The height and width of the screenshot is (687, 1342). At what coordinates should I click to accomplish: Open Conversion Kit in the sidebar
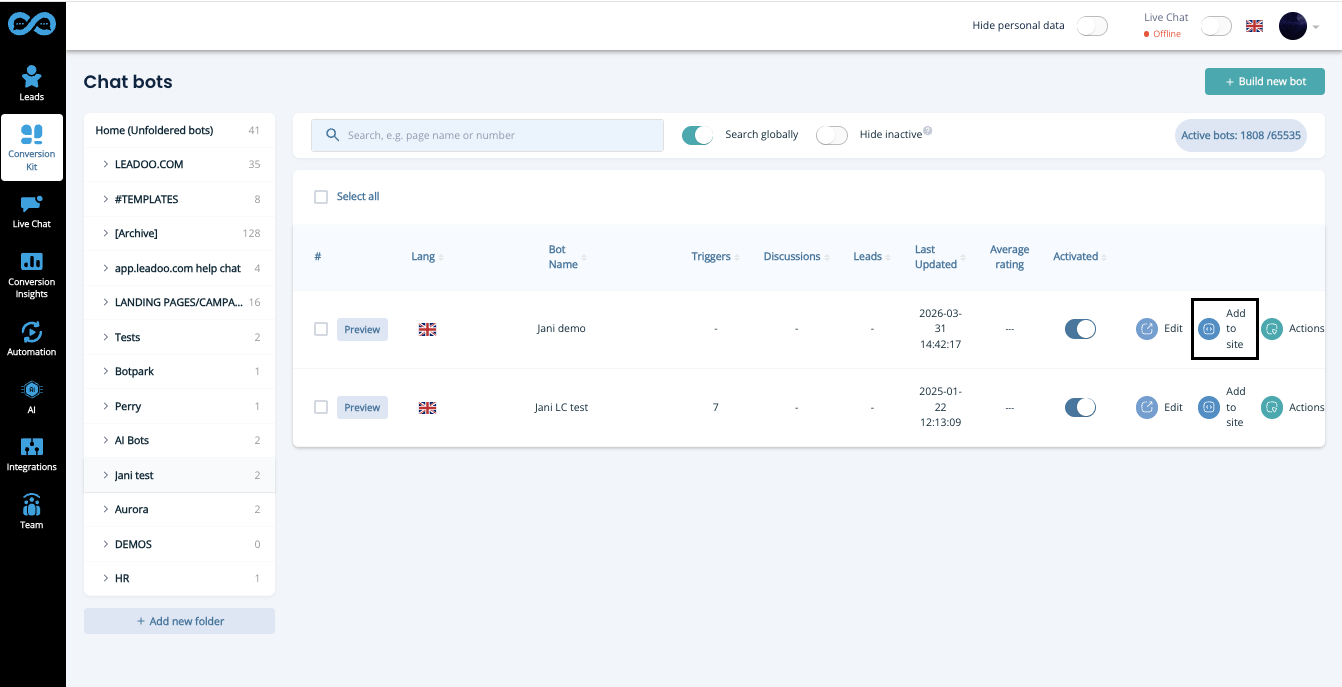[x=32, y=147]
